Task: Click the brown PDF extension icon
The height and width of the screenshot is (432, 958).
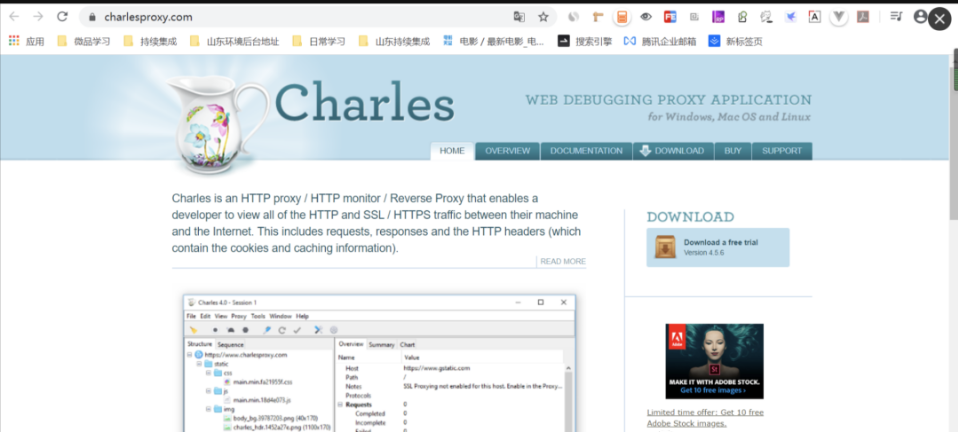Action: (x=863, y=17)
